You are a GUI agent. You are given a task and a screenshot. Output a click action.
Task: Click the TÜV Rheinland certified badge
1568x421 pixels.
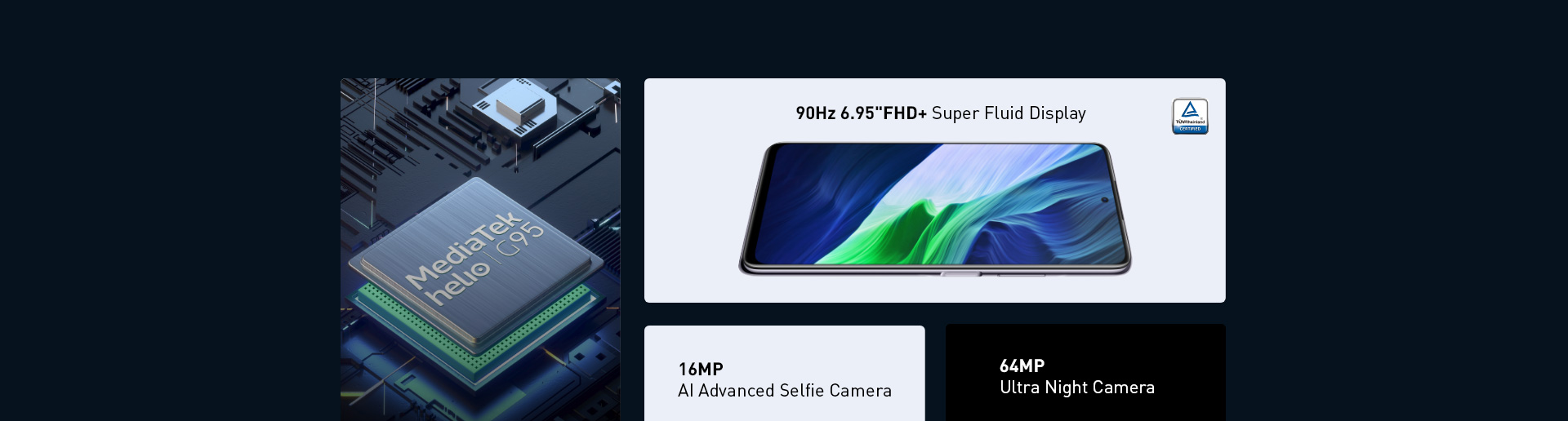click(x=1190, y=116)
